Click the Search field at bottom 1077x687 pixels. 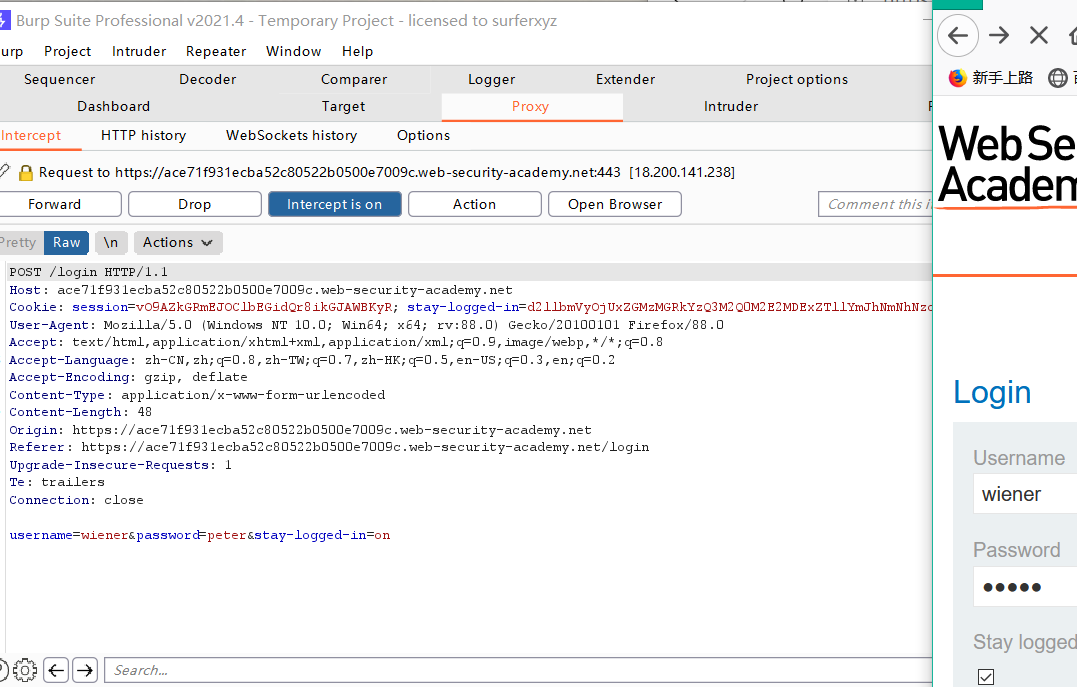click(519, 670)
